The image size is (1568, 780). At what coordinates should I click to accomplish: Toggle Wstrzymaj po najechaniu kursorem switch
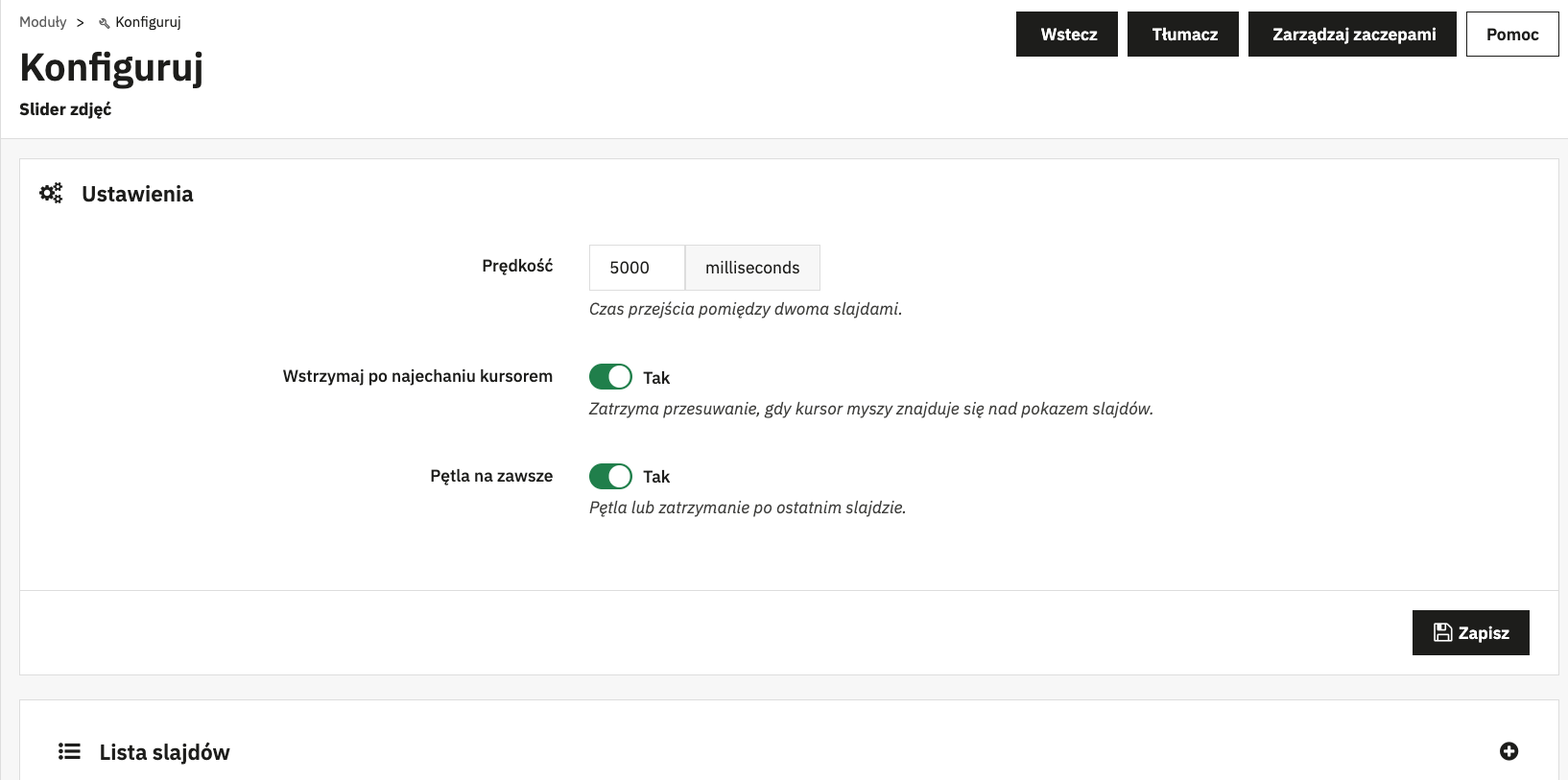610,377
